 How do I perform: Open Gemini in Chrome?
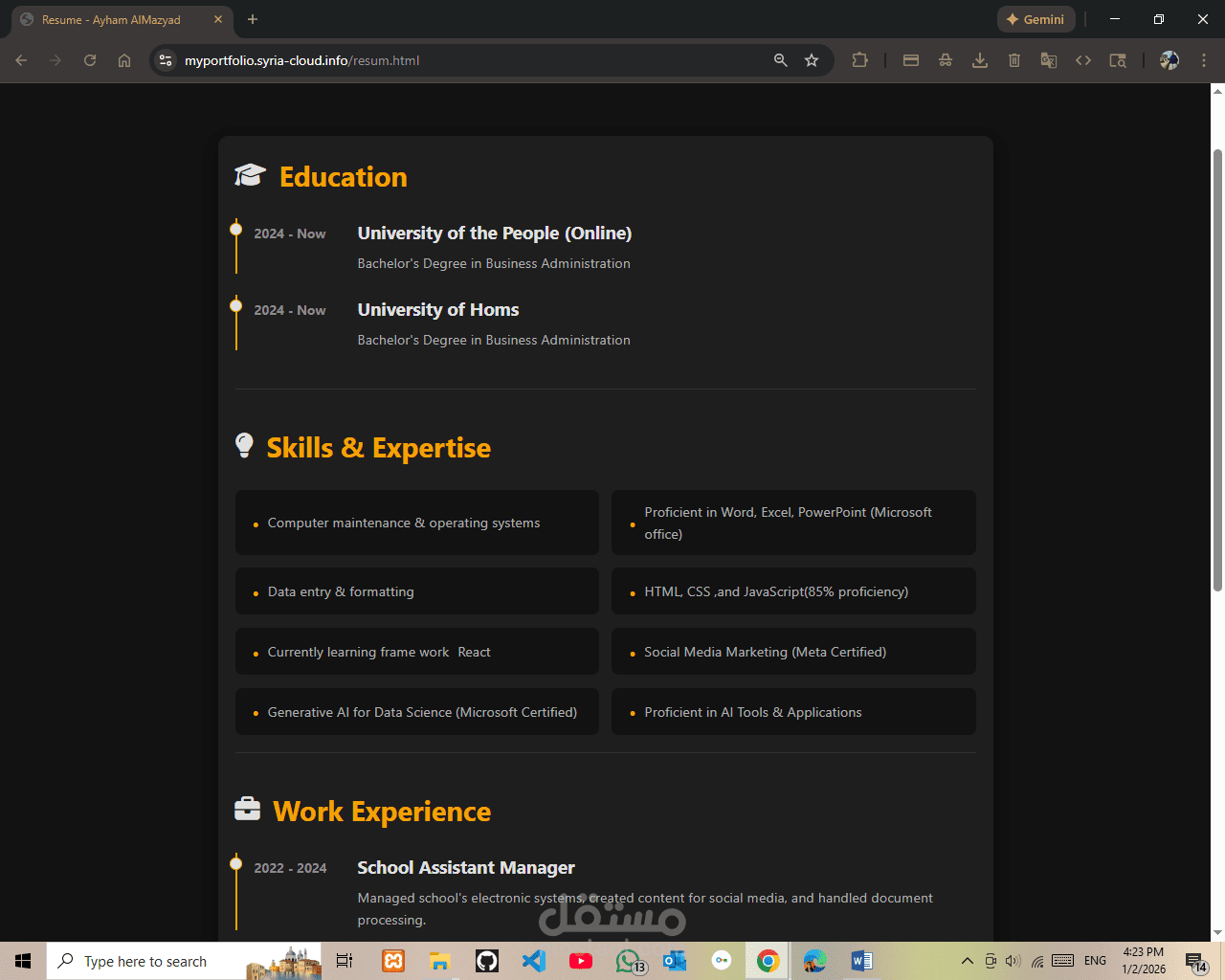(x=1036, y=19)
